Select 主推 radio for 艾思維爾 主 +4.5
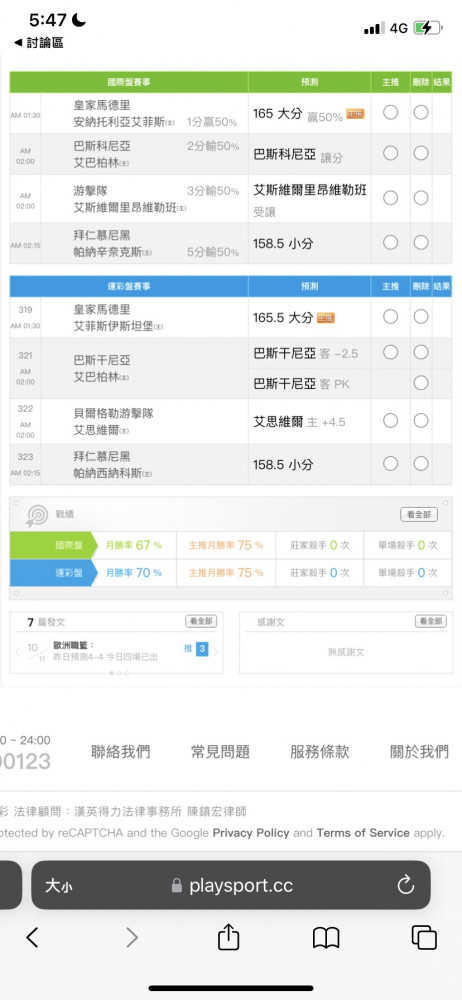 pos(391,421)
